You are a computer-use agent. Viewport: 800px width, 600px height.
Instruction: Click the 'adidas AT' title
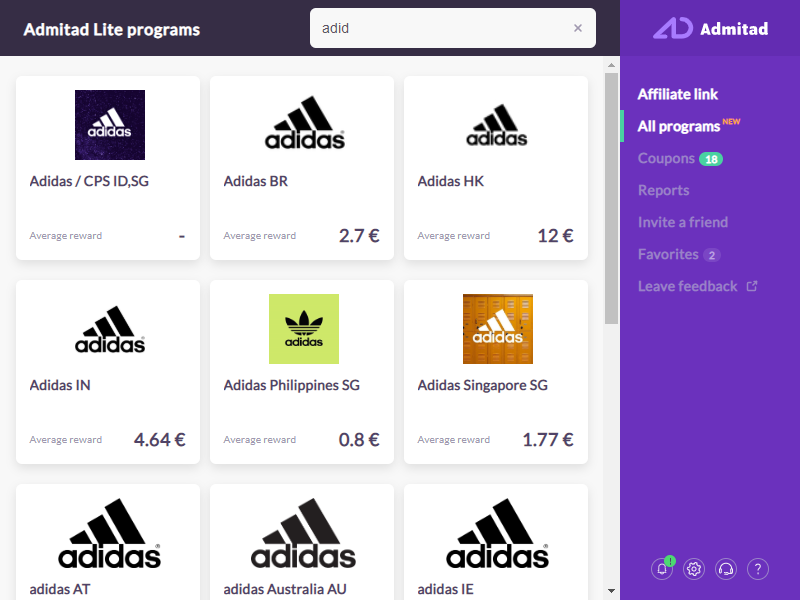(x=60, y=589)
